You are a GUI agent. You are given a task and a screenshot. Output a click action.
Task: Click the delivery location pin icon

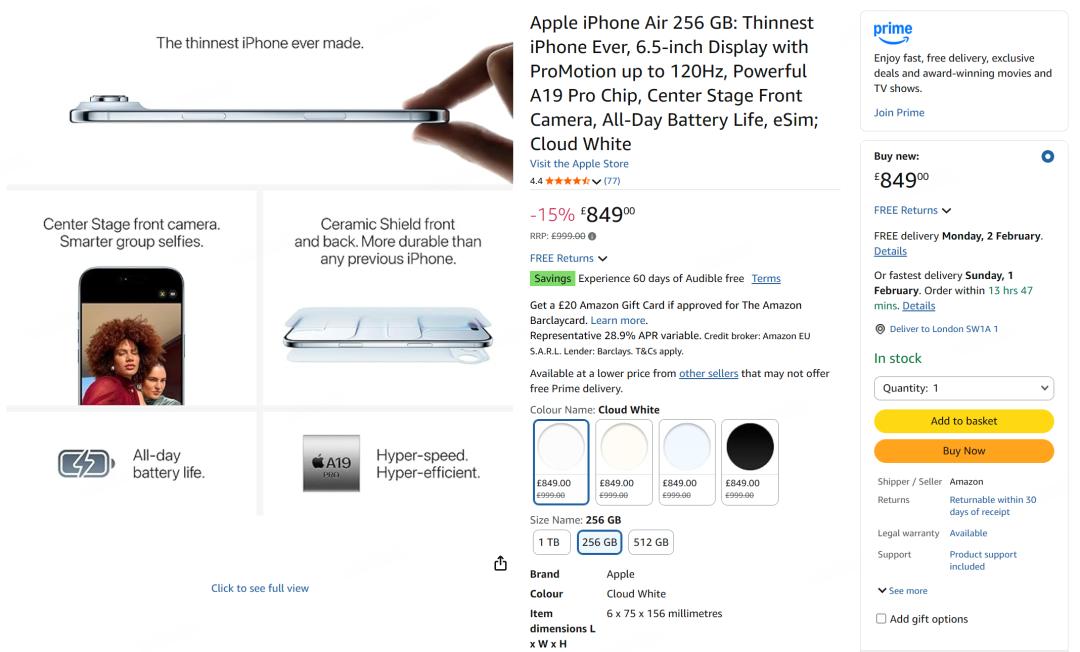[879, 329]
